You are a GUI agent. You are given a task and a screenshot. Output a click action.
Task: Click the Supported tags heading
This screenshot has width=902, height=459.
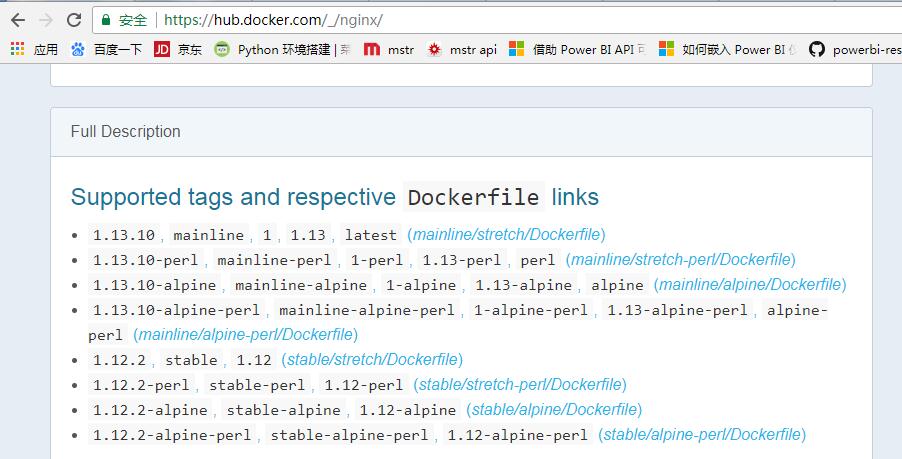click(335, 197)
